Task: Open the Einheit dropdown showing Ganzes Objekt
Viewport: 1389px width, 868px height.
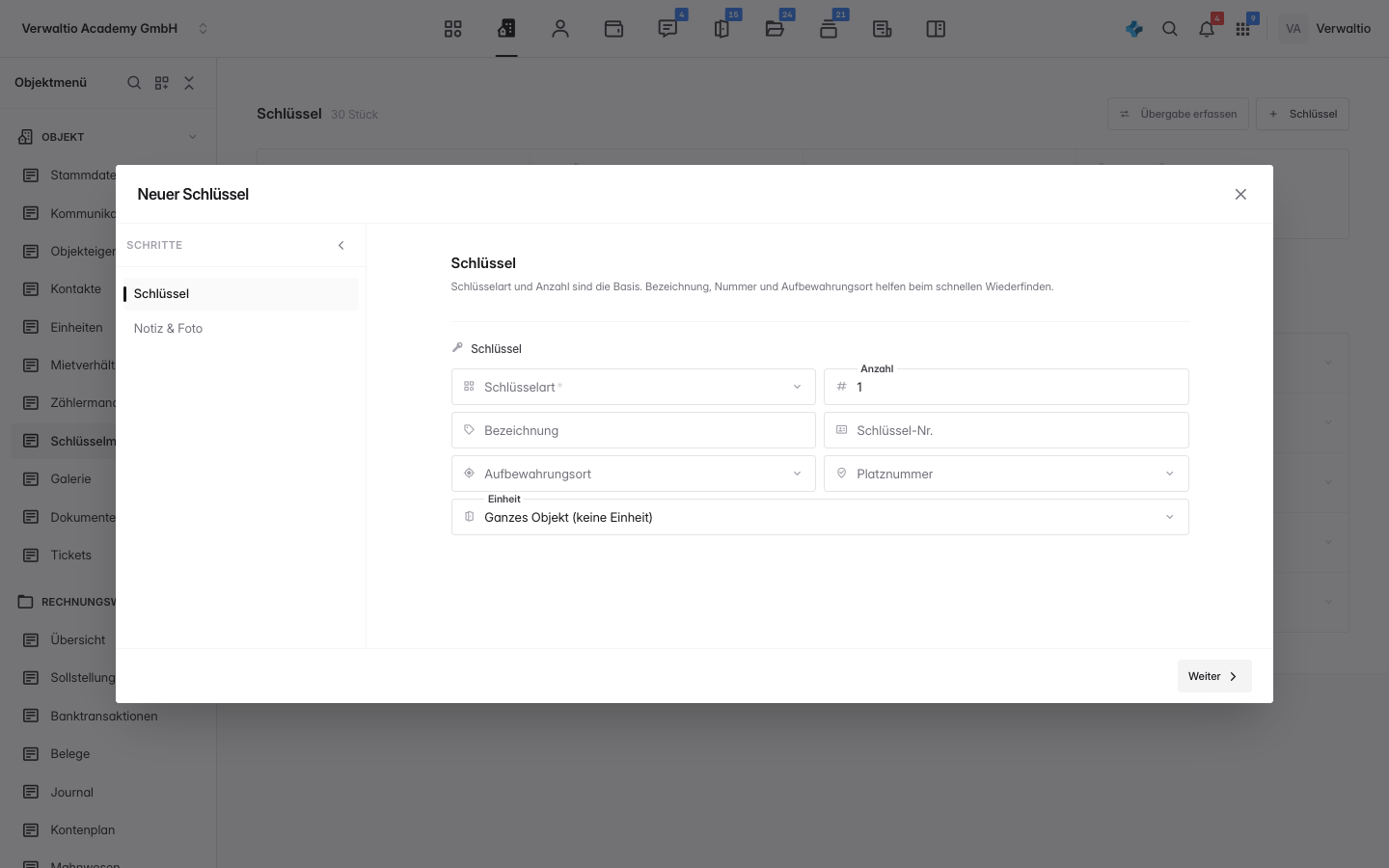Action: tap(820, 517)
